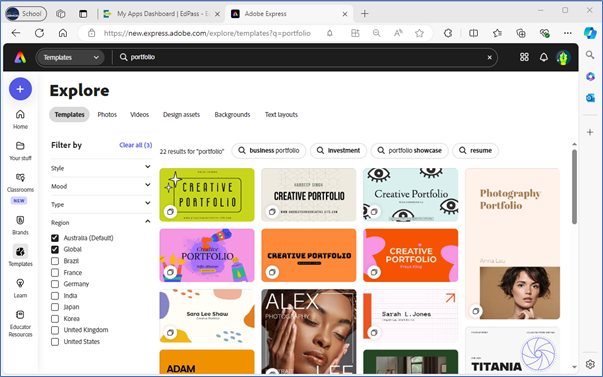Expand the Style filter
Viewport: 603px width, 377px height.
coord(101,168)
